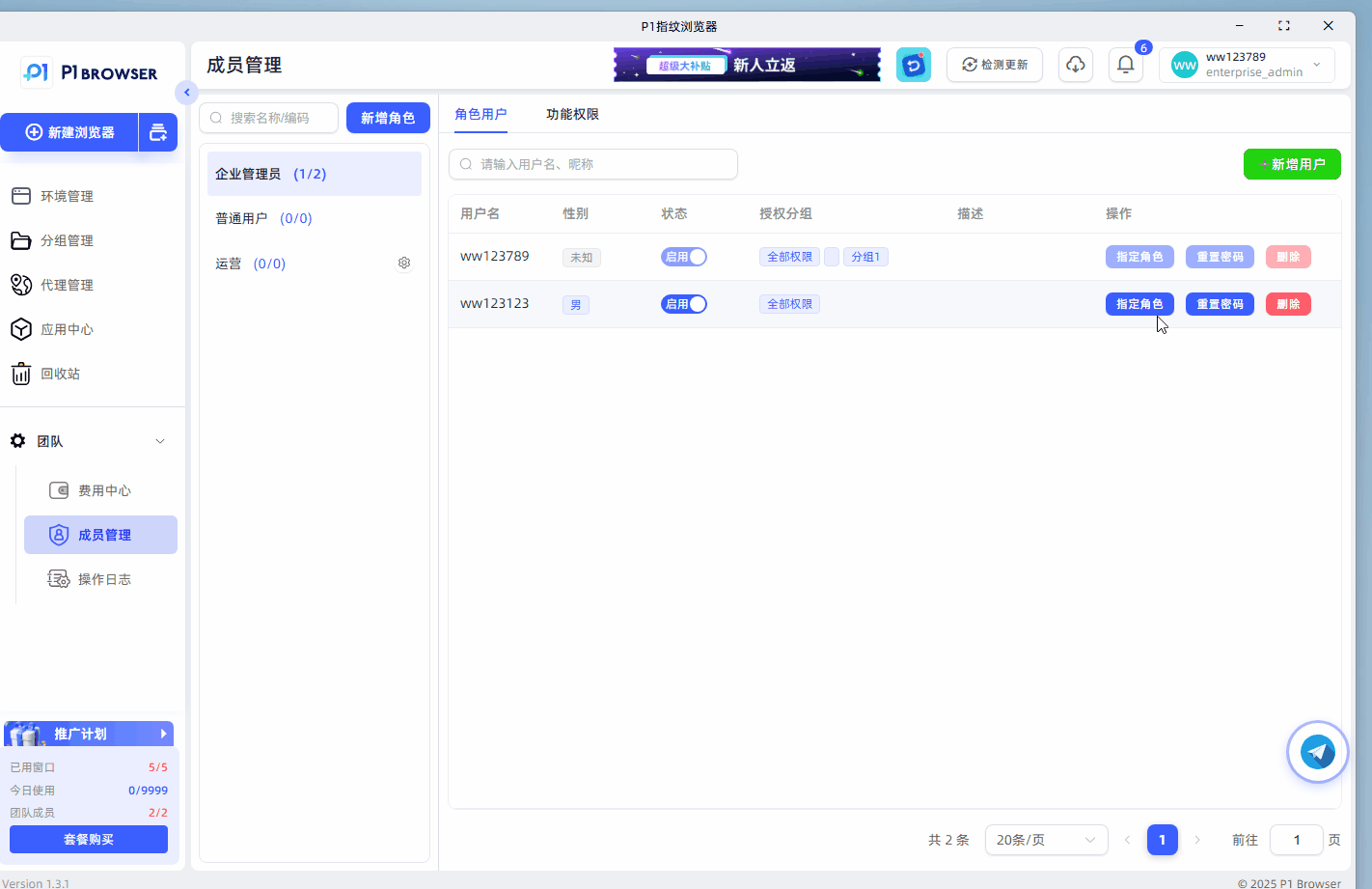This screenshot has width=1372, height=889.
Task: Toggle 启用 status switch for ww123789
Action: pyautogui.click(x=684, y=257)
